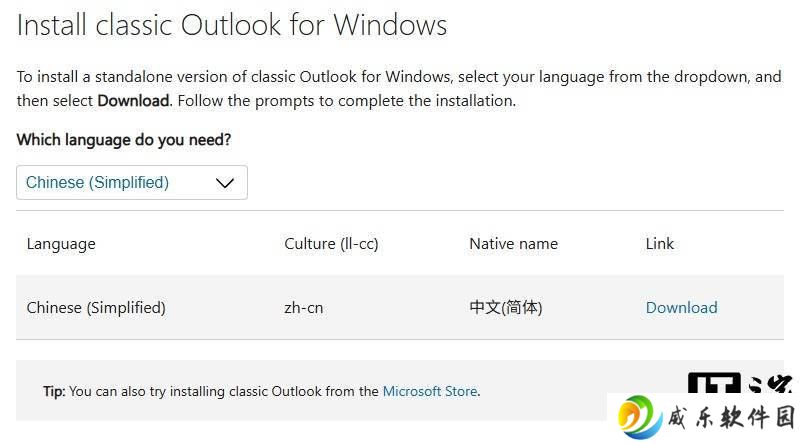Viewport: 807px width, 443px height.
Task: Open the Microsoft Store link
Action: [x=430, y=392]
